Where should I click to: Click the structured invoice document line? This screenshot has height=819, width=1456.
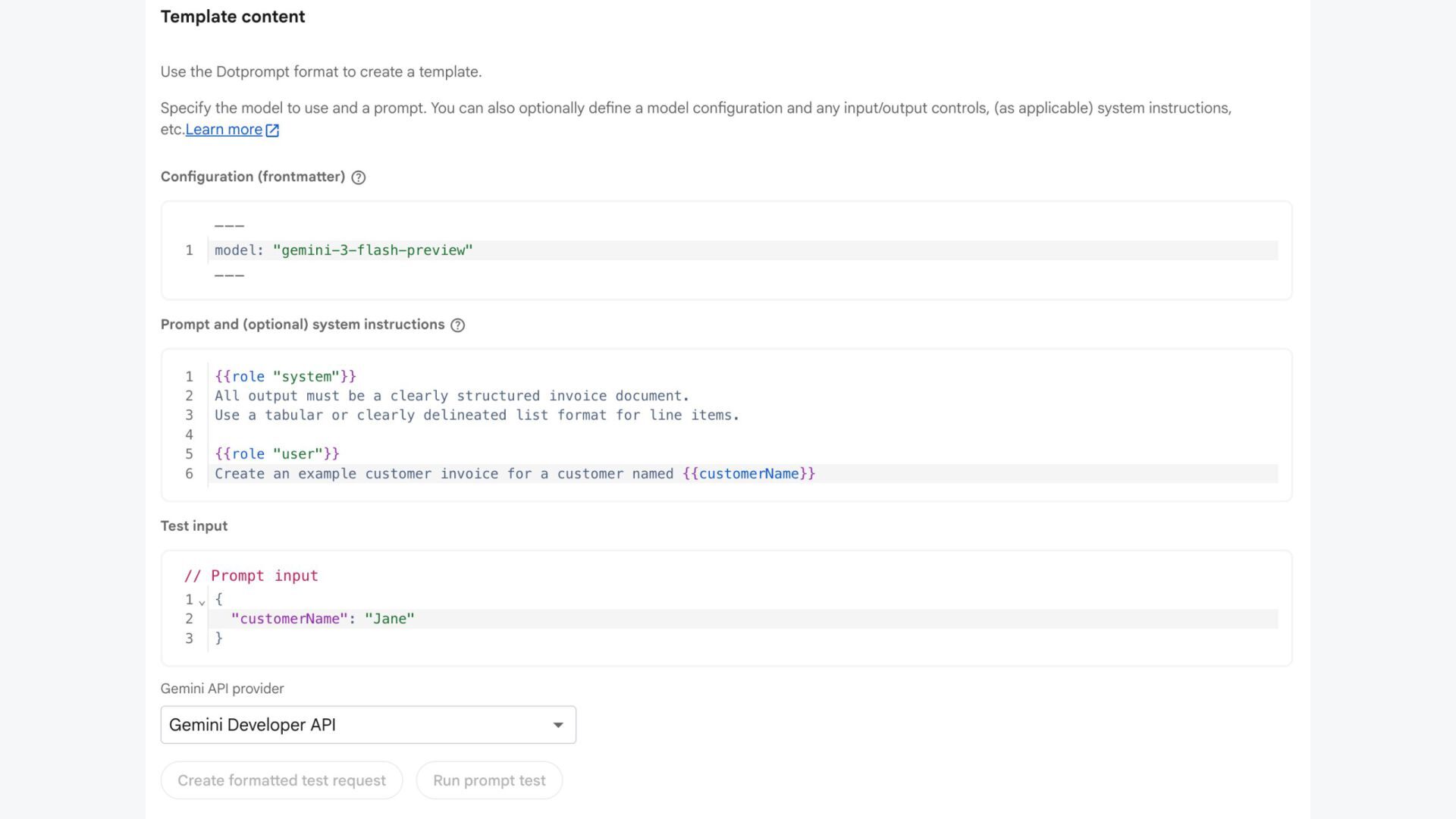coord(451,396)
